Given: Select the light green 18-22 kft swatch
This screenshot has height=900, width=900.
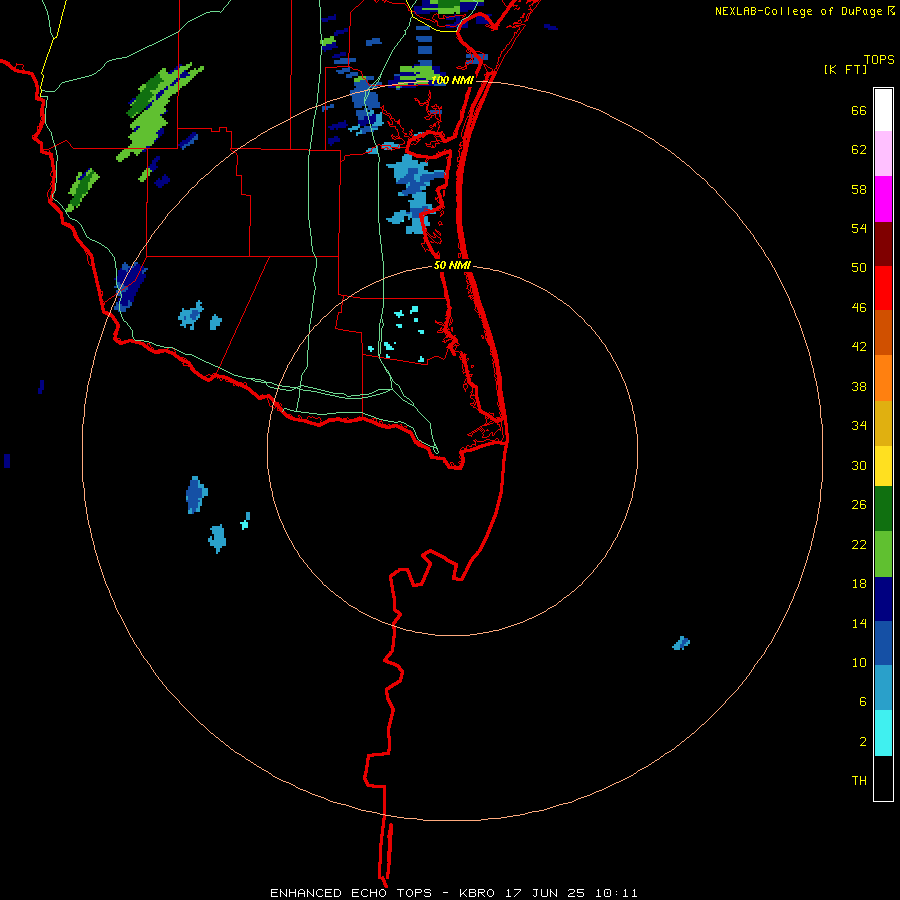Looking at the screenshot, I should point(883,554).
